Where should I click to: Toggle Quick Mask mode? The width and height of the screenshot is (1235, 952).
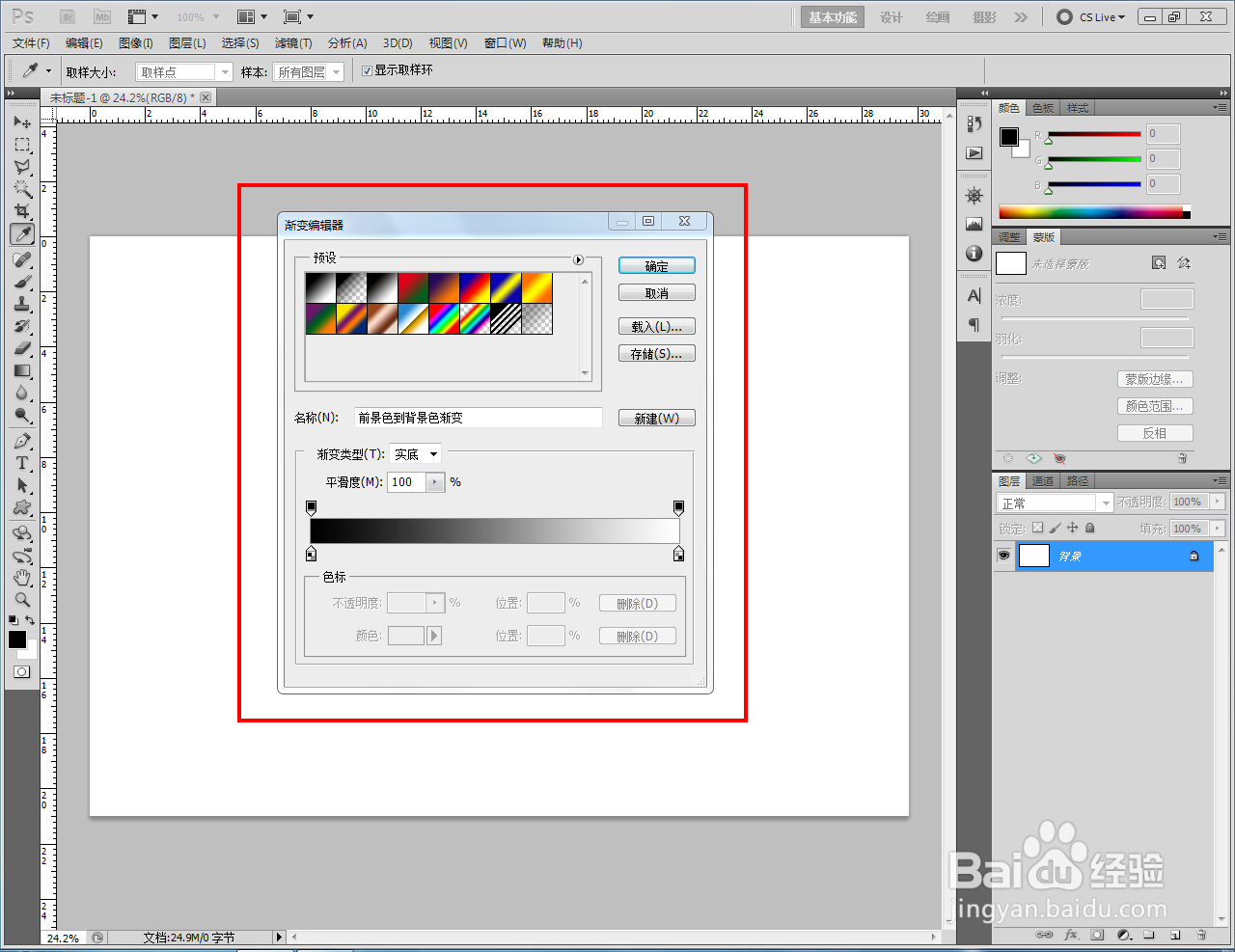pyautogui.click(x=22, y=671)
